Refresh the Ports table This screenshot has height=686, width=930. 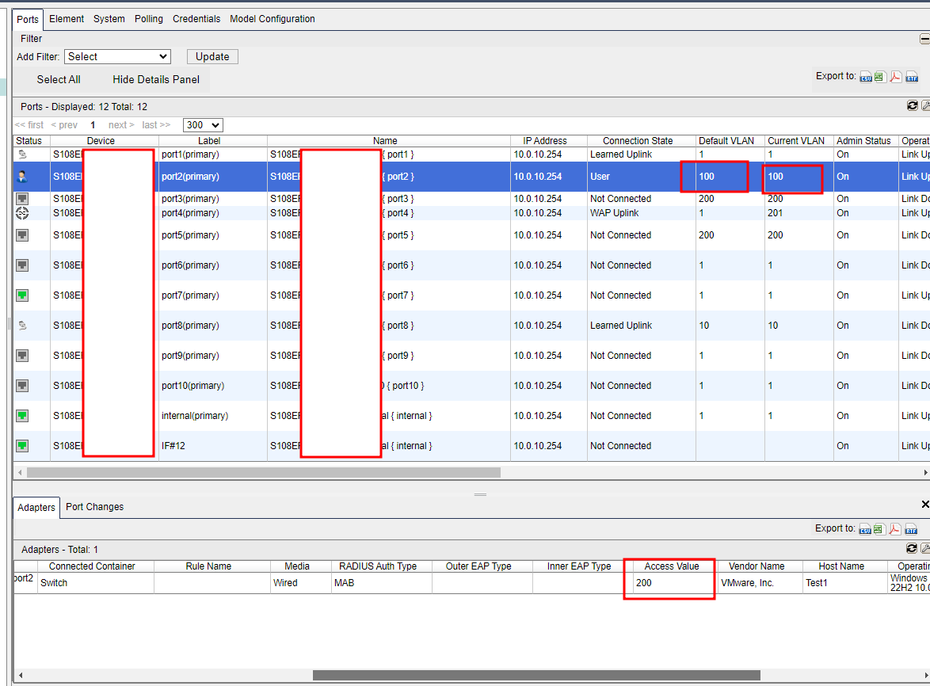pos(912,106)
